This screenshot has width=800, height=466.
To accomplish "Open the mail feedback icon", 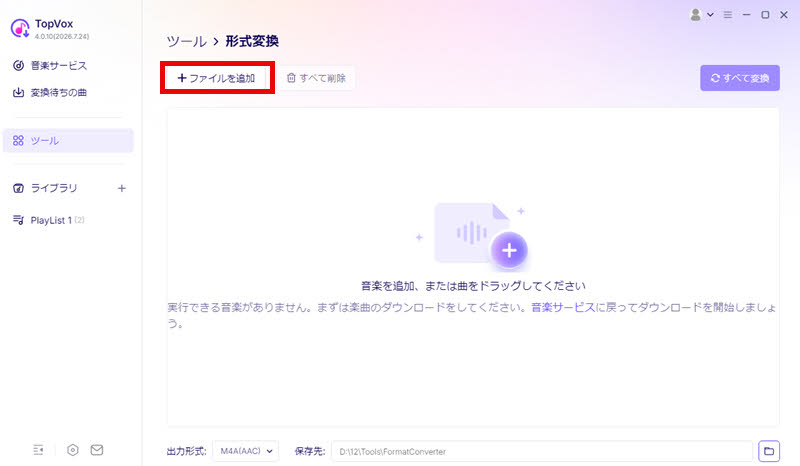I will coord(97,450).
